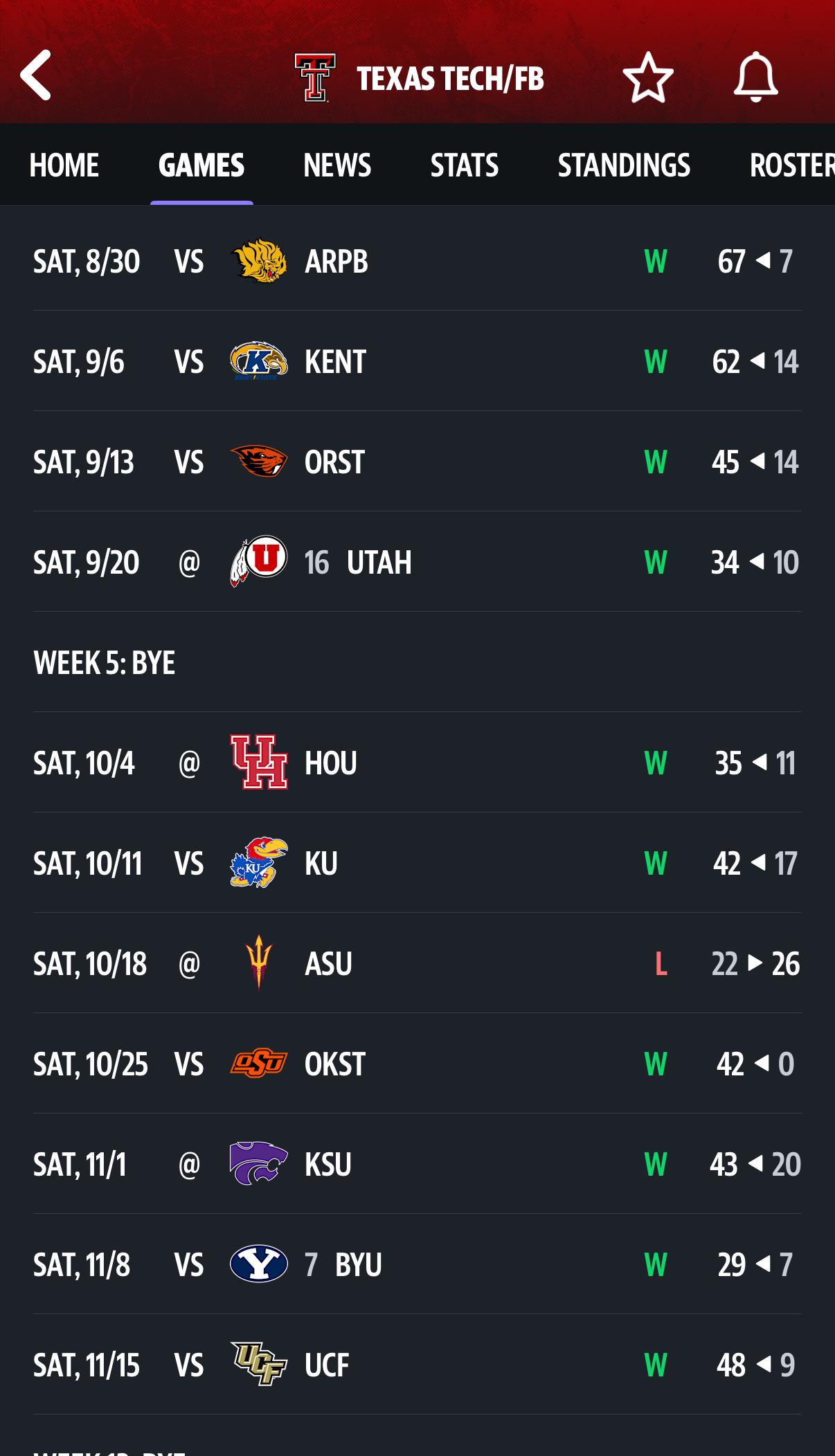Tap the Texas Tech logo in header
Image resolution: width=835 pixels, height=1456 pixels.
(x=315, y=78)
